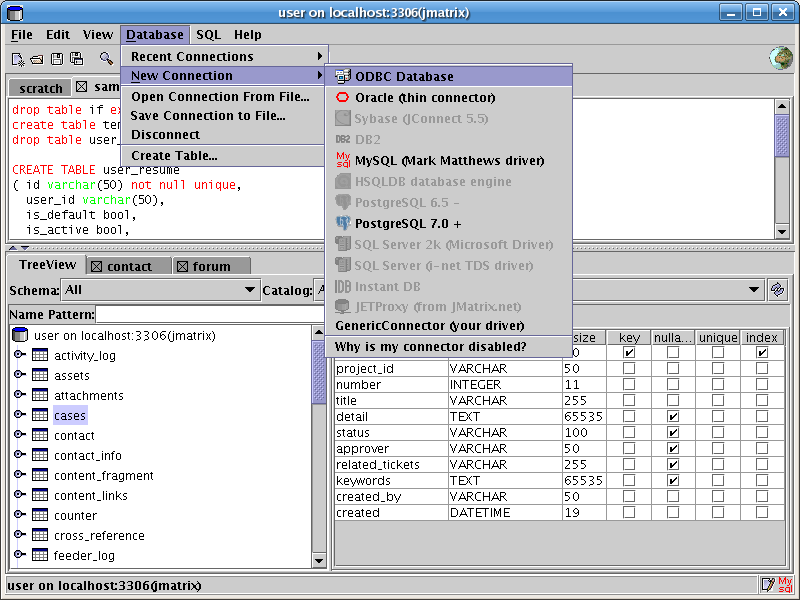Expand the feeder_log tree node
Viewport: 800px width, 600px height.
click(x=19, y=555)
